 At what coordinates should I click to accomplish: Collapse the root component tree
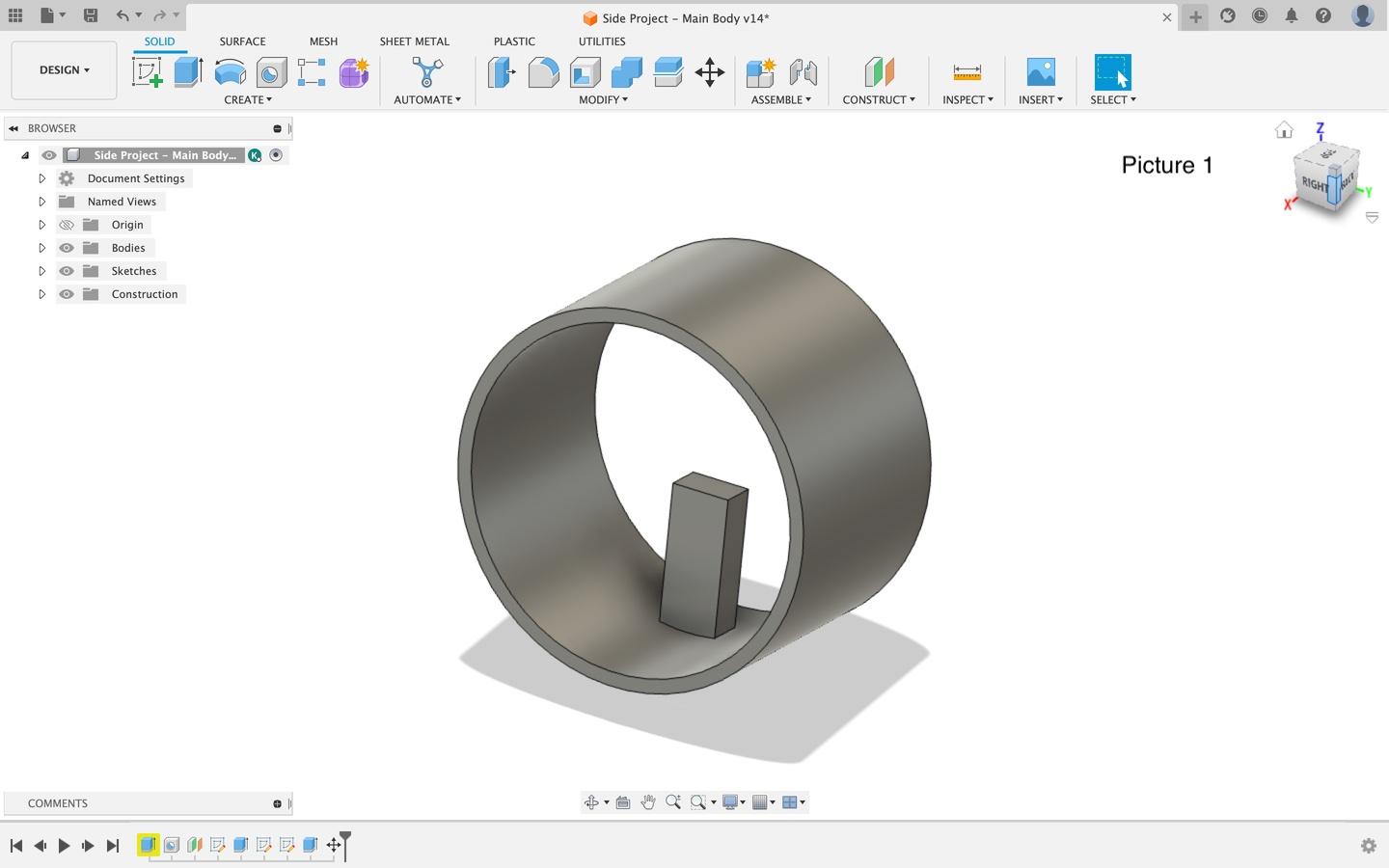(25, 155)
